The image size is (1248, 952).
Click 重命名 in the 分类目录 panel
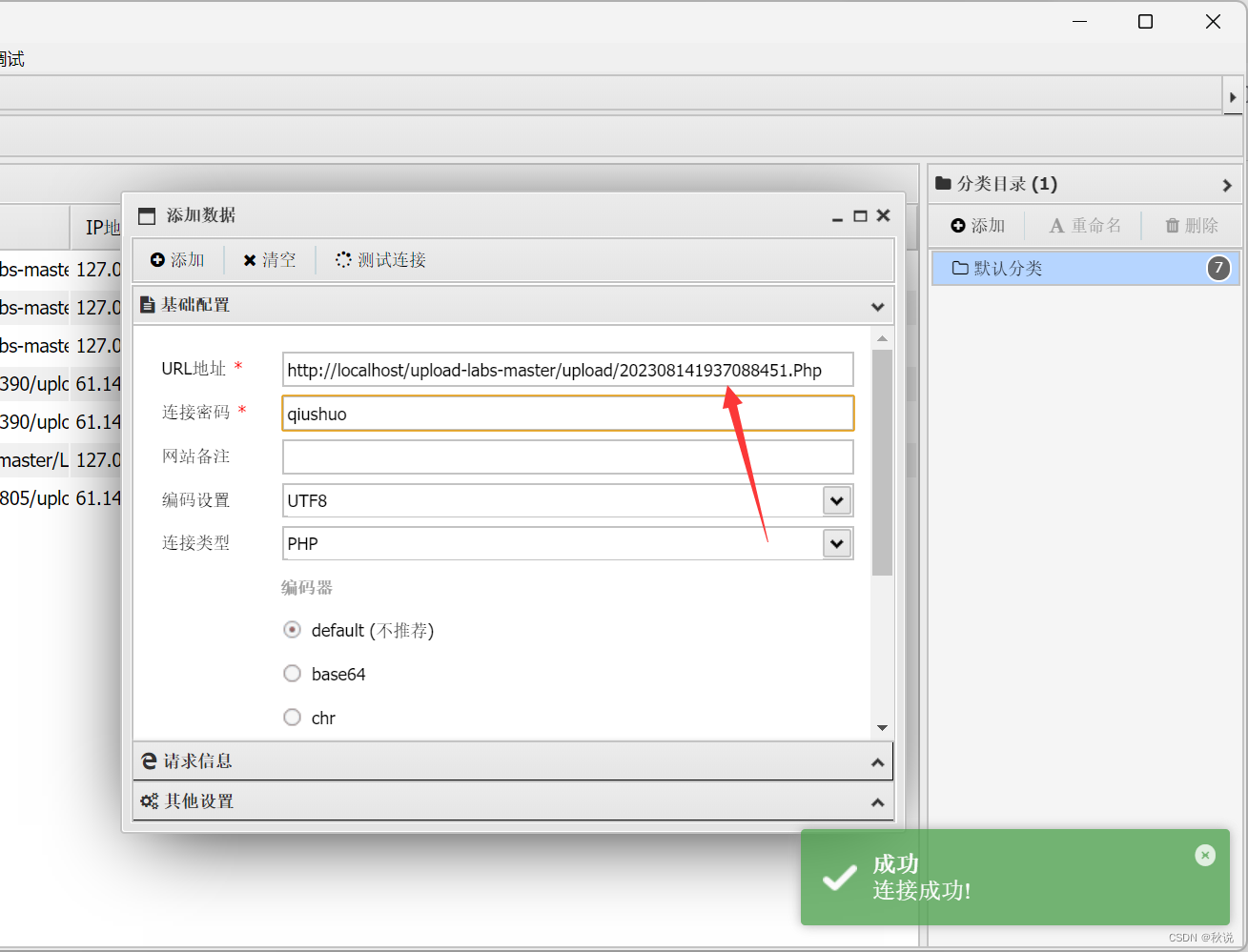click(1085, 226)
